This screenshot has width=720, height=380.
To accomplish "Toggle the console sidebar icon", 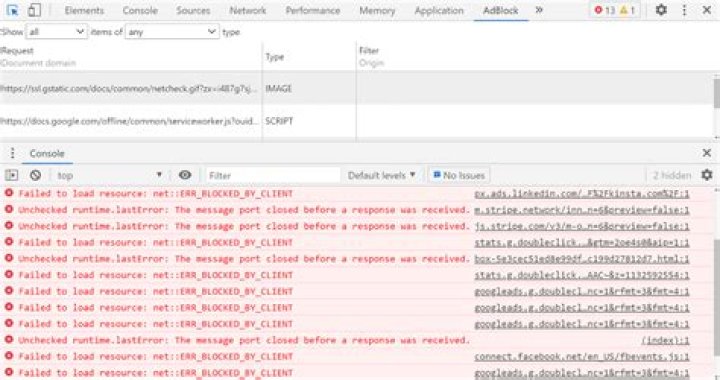I will click(x=11, y=175).
